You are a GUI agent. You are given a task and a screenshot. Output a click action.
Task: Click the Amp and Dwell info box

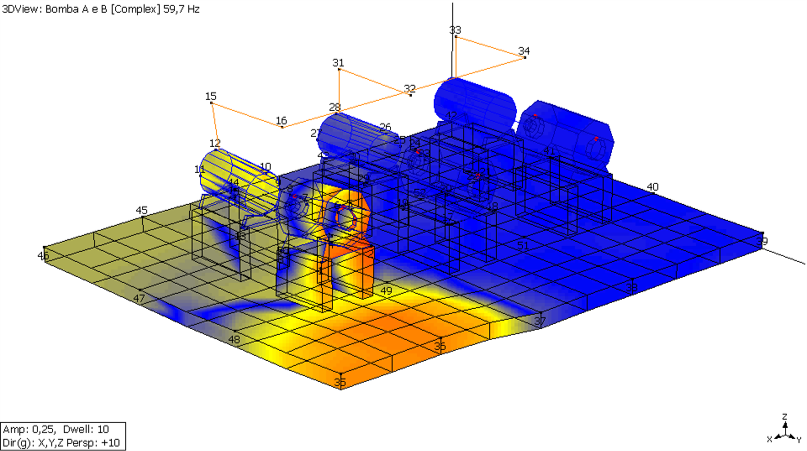click(62, 435)
